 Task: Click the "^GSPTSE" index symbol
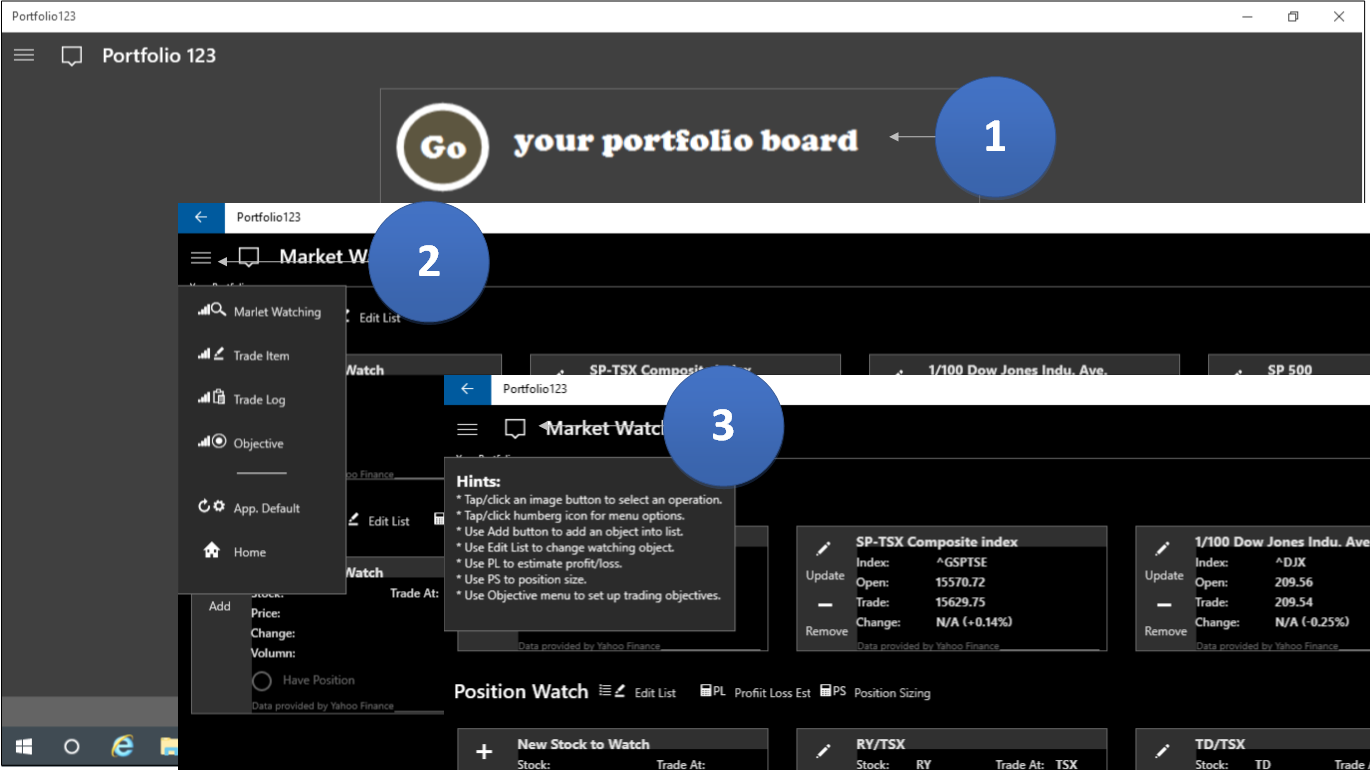coord(962,562)
